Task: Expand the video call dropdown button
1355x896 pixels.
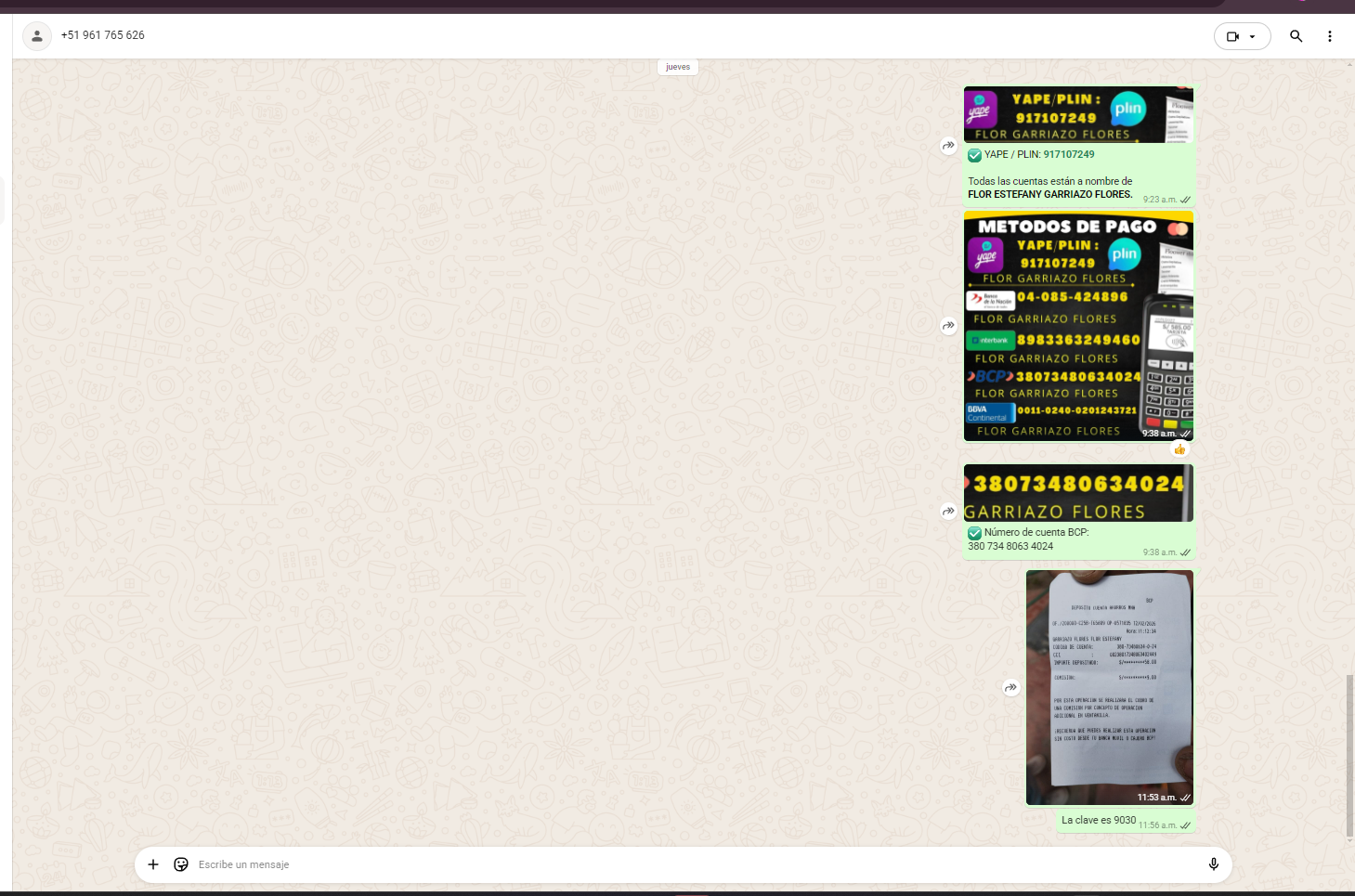Action: [1242, 36]
